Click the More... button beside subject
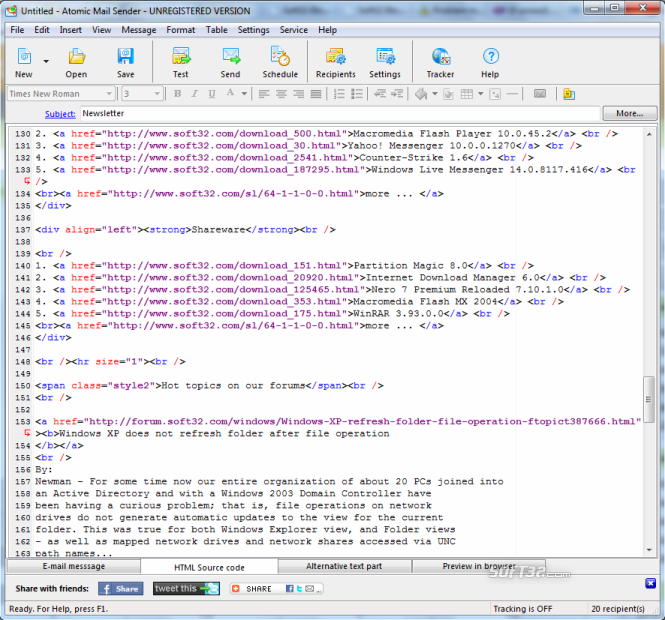This screenshot has width=665, height=620. [x=629, y=114]
